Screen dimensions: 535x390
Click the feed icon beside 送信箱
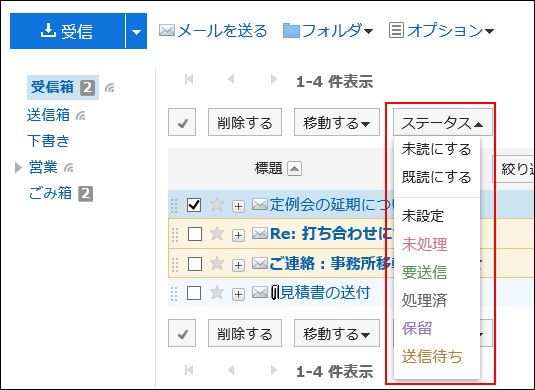tap(81, 116)
